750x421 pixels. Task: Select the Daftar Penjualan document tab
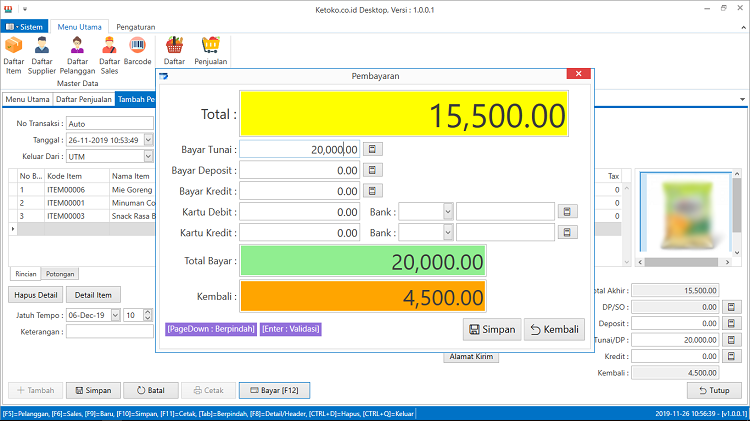click(x=84, y=99)
